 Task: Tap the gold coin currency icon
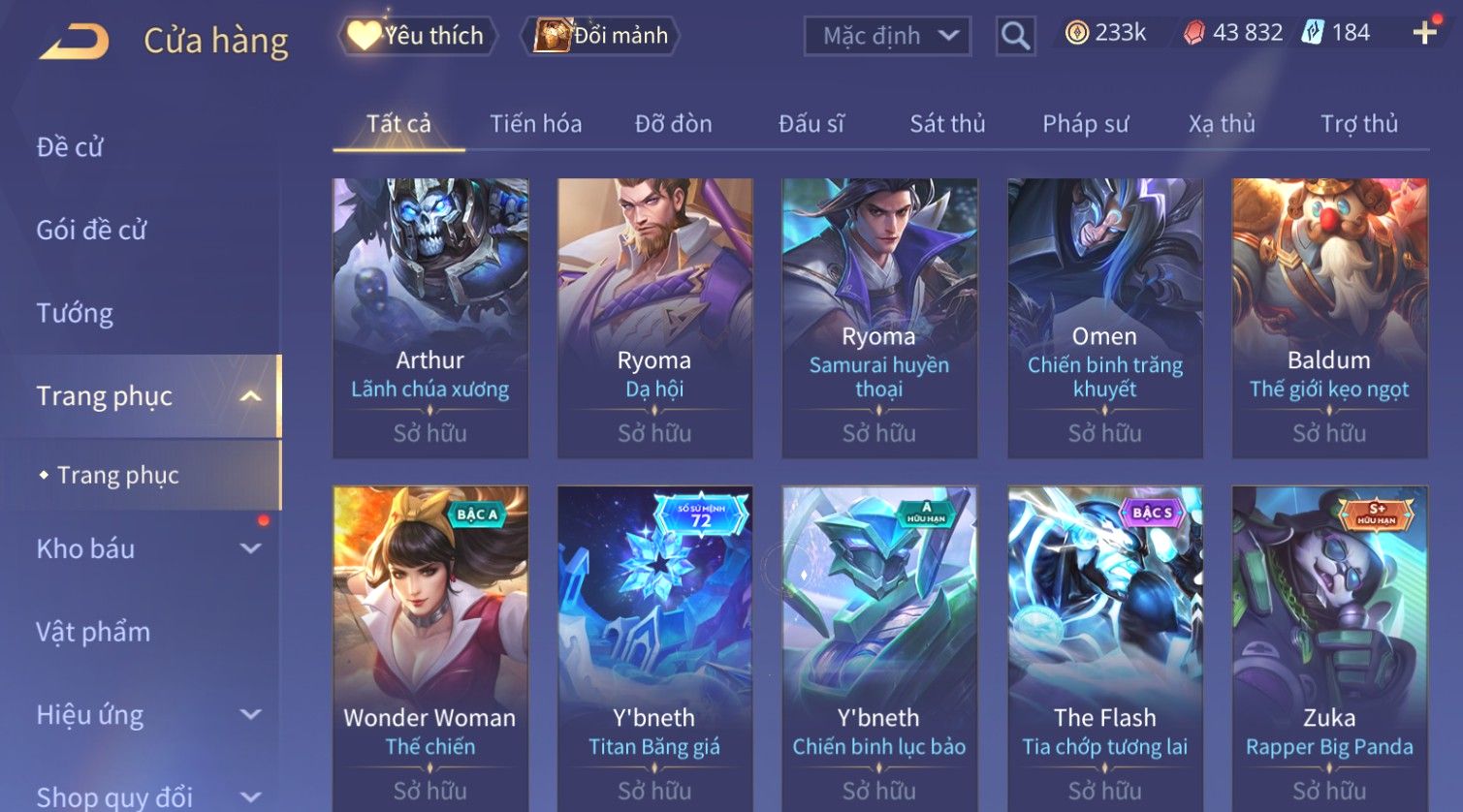click(1076, 33)
